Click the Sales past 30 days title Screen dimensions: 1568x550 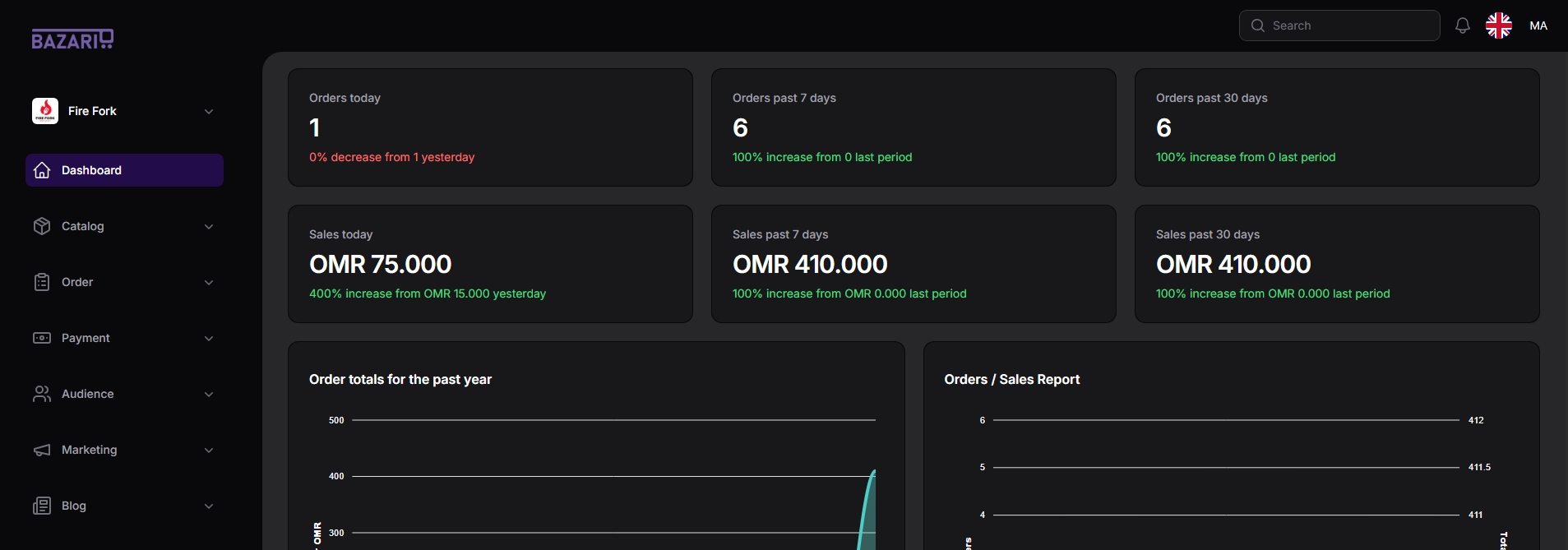pyautogui.click(x=1208, y=234)
